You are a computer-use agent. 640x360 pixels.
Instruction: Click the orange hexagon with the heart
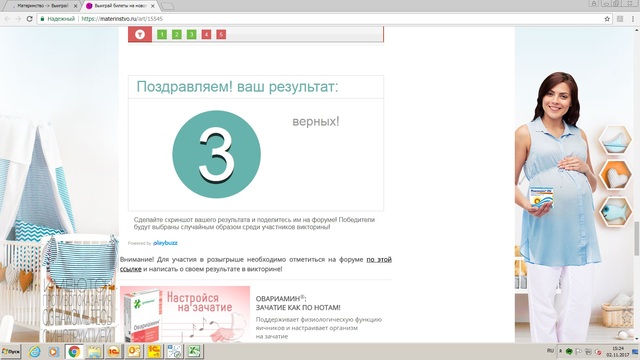click(x=615, y=176)
